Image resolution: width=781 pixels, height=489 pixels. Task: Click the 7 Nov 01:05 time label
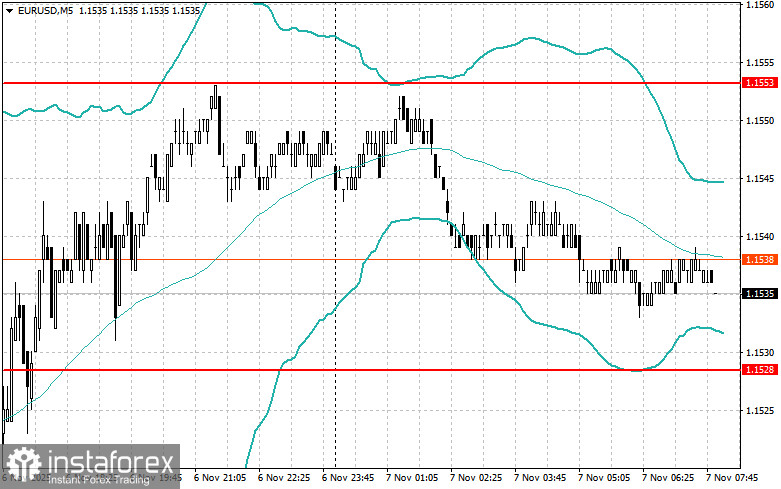pos(412,478)
